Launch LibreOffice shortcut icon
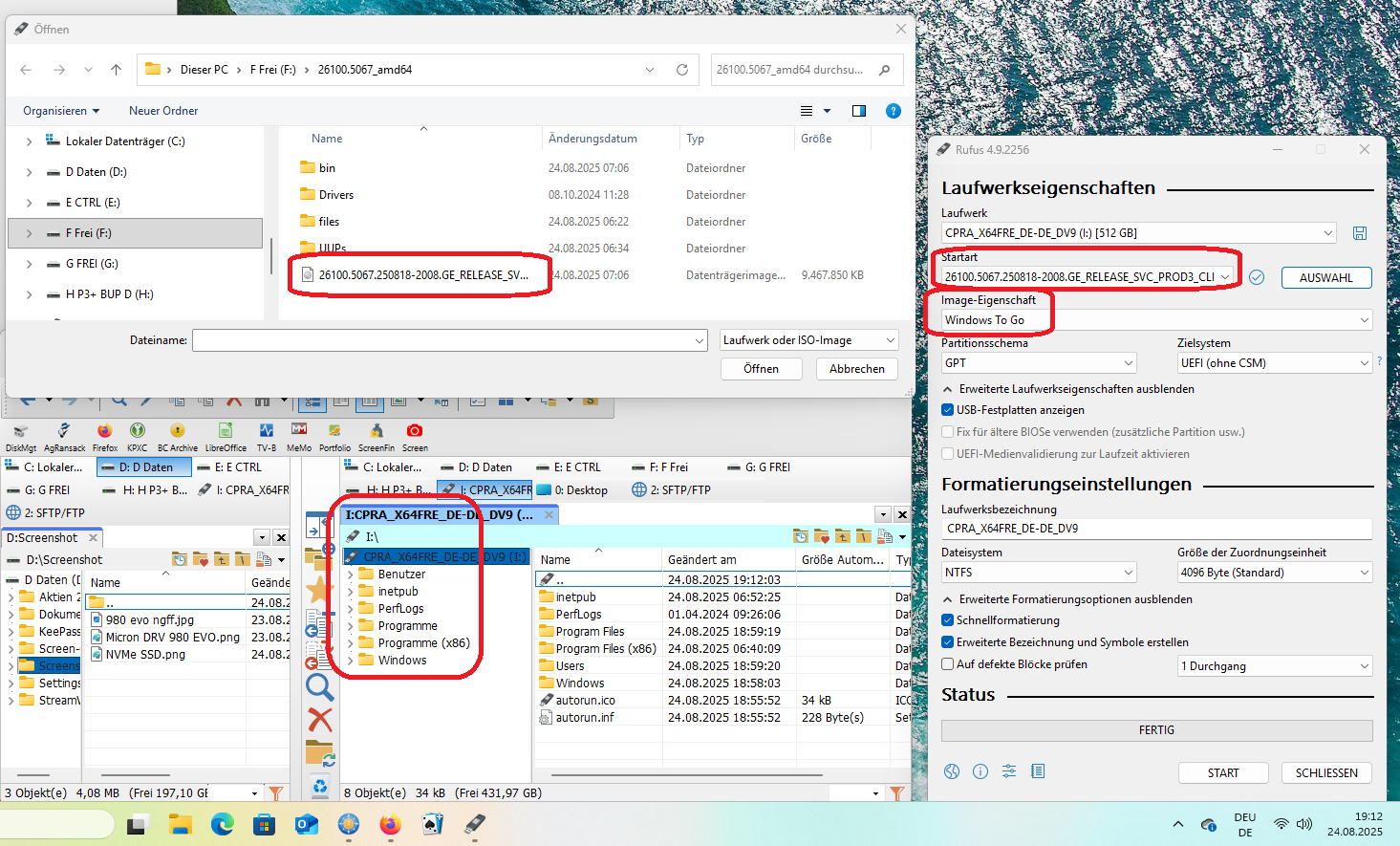The image size is (1400, 846). (226, 438)
